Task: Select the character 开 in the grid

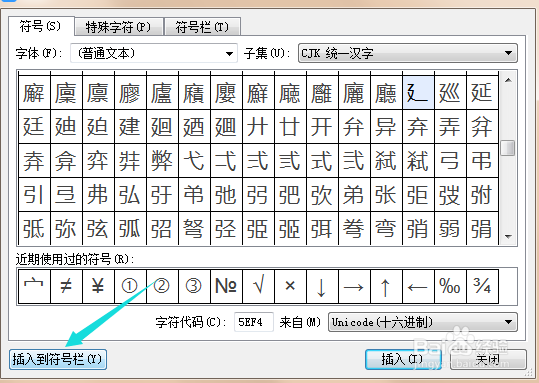Action: click(x=322, y=127)
